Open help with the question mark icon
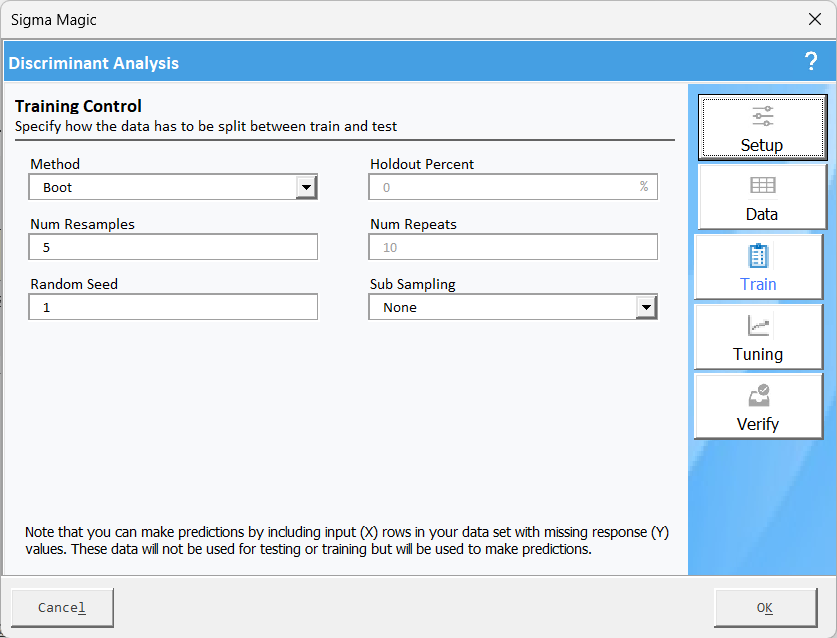Screen dimensions: 837x638 (x=811, y=62)
